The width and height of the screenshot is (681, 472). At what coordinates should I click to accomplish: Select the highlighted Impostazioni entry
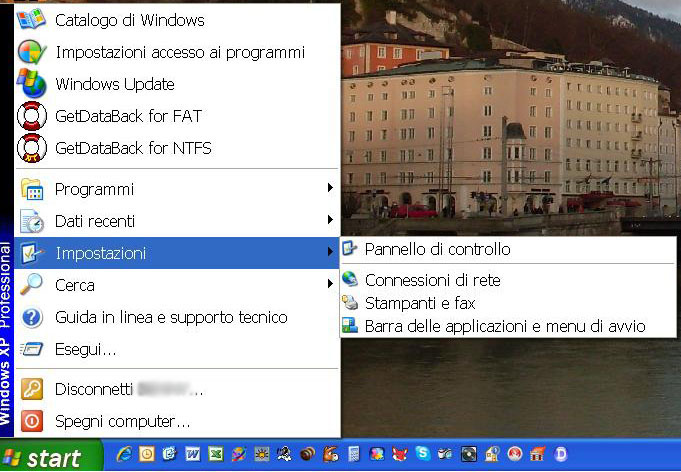pyautogui.click(x=177, y=253)
